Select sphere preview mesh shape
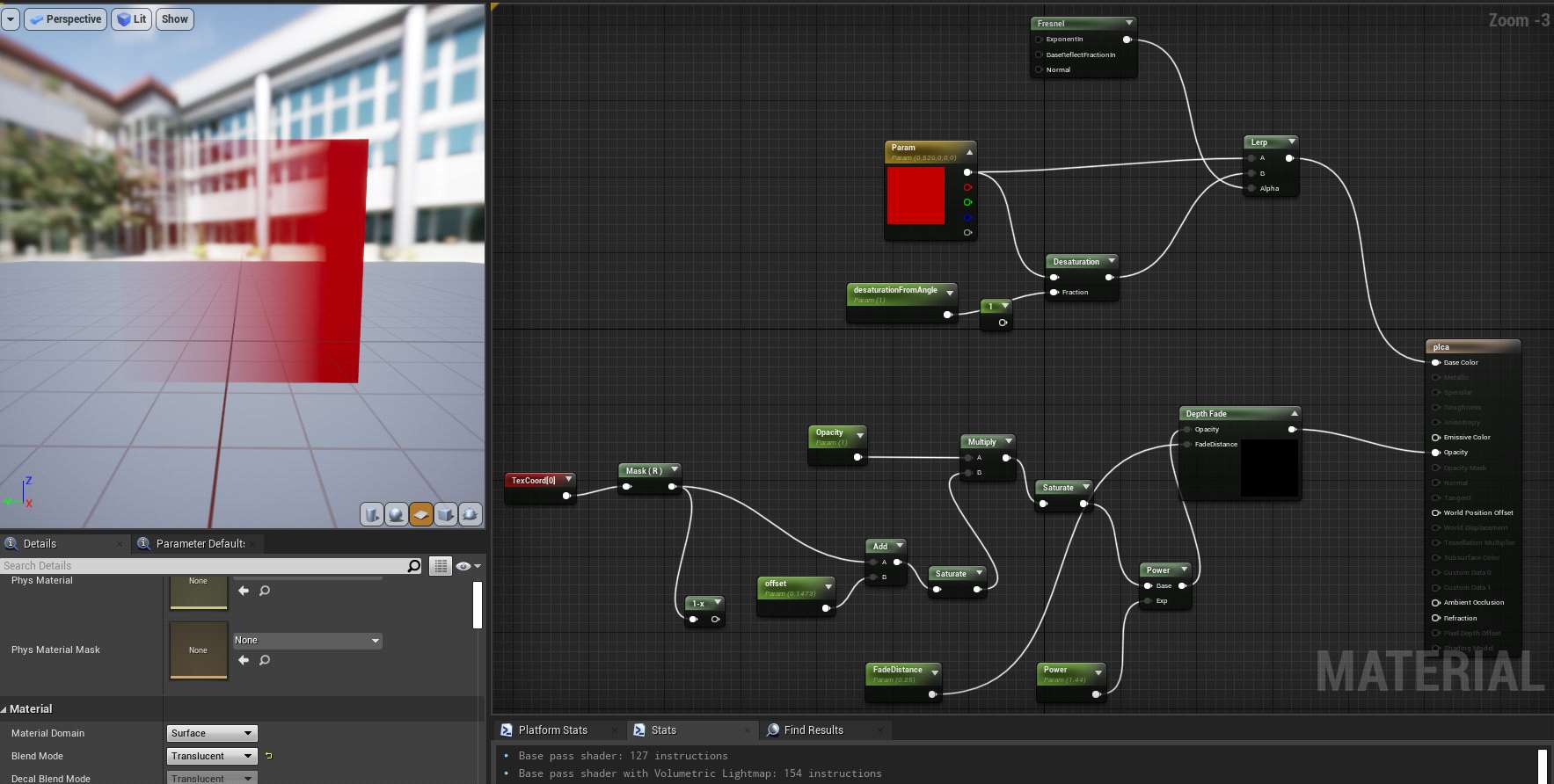Screen dimensions: 1554x784 397,514
